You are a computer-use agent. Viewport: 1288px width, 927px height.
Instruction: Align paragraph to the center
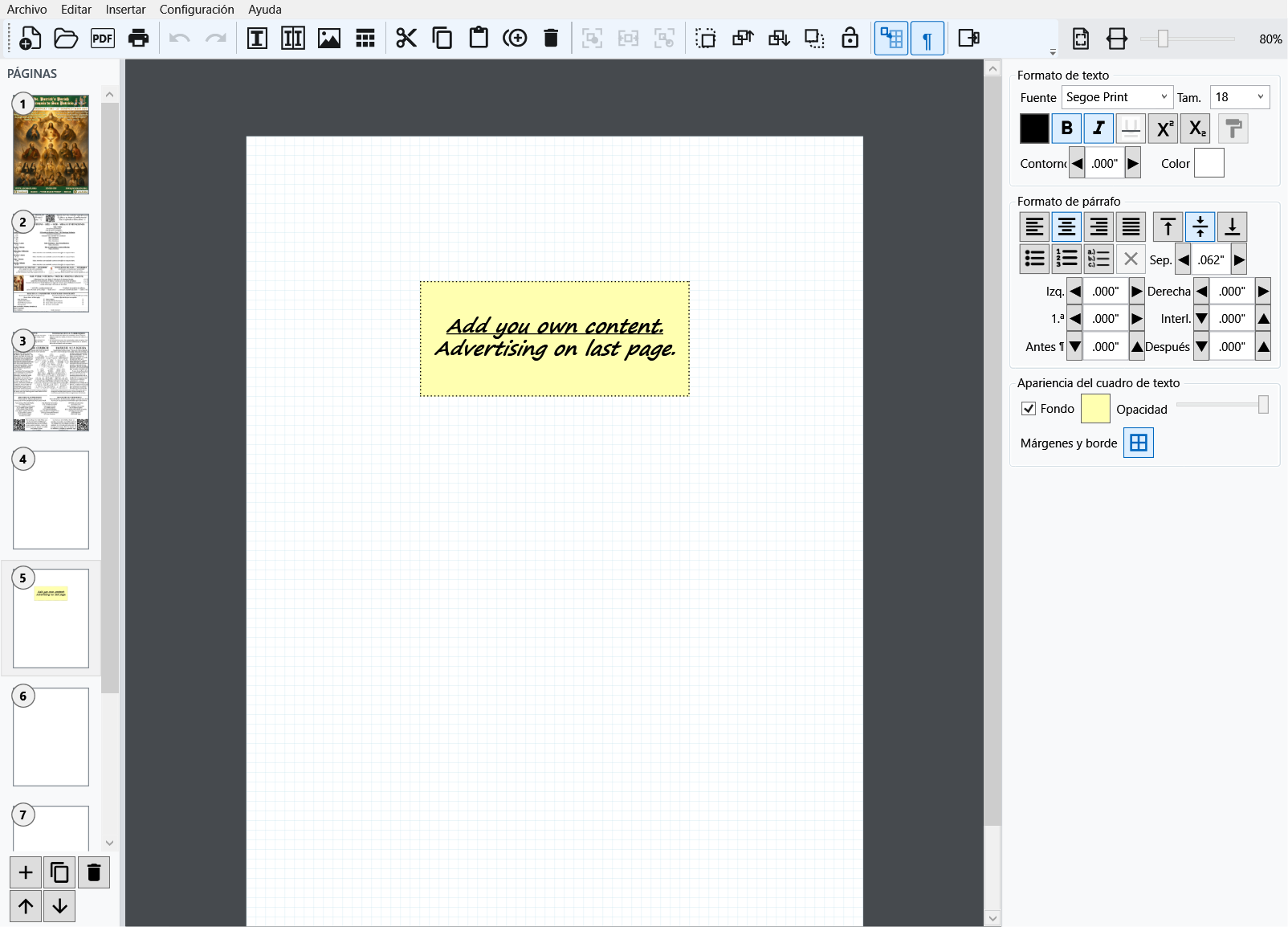(1066, 227)
